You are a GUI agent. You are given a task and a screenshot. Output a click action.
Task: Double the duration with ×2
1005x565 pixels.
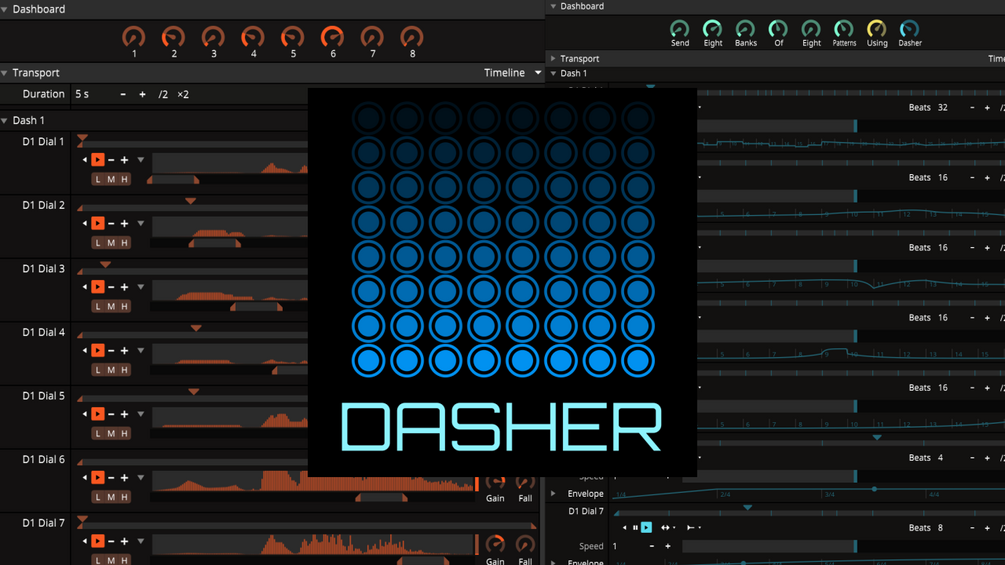(x=183, y=94)
